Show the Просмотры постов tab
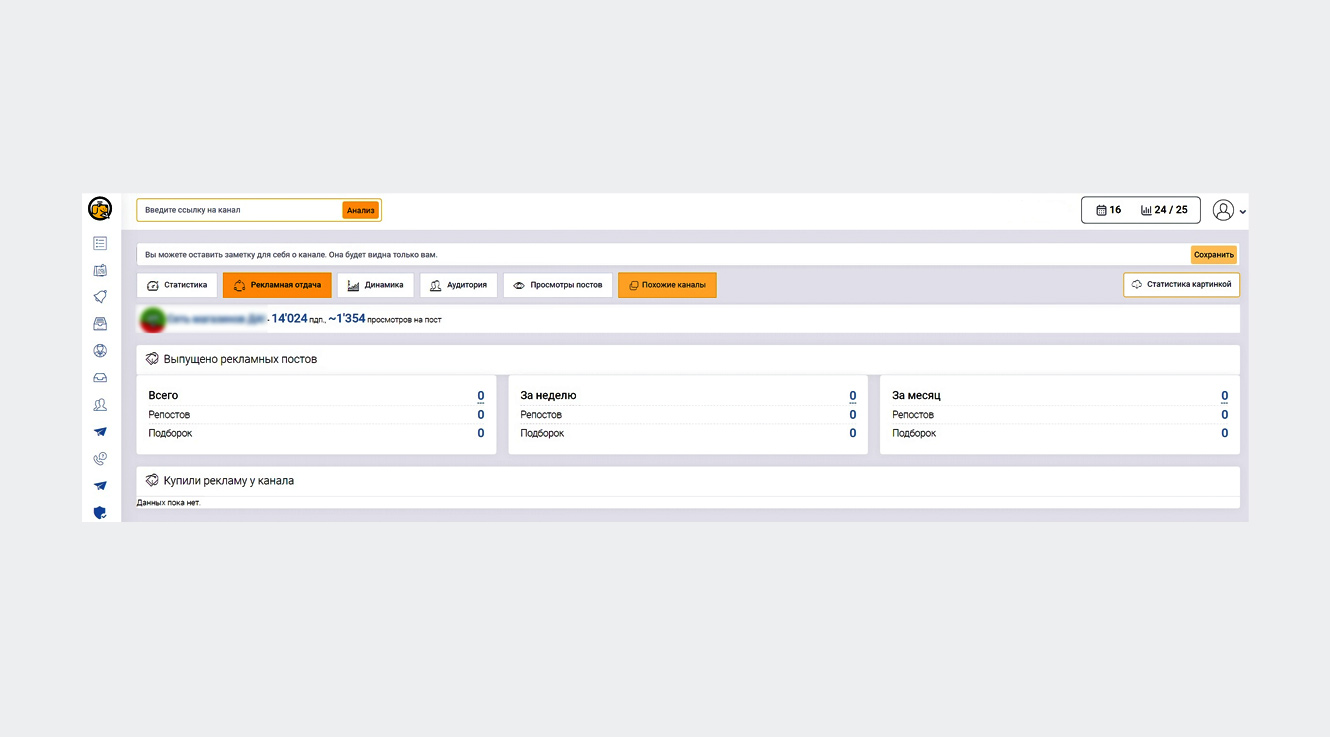 (x=558, y=285)
